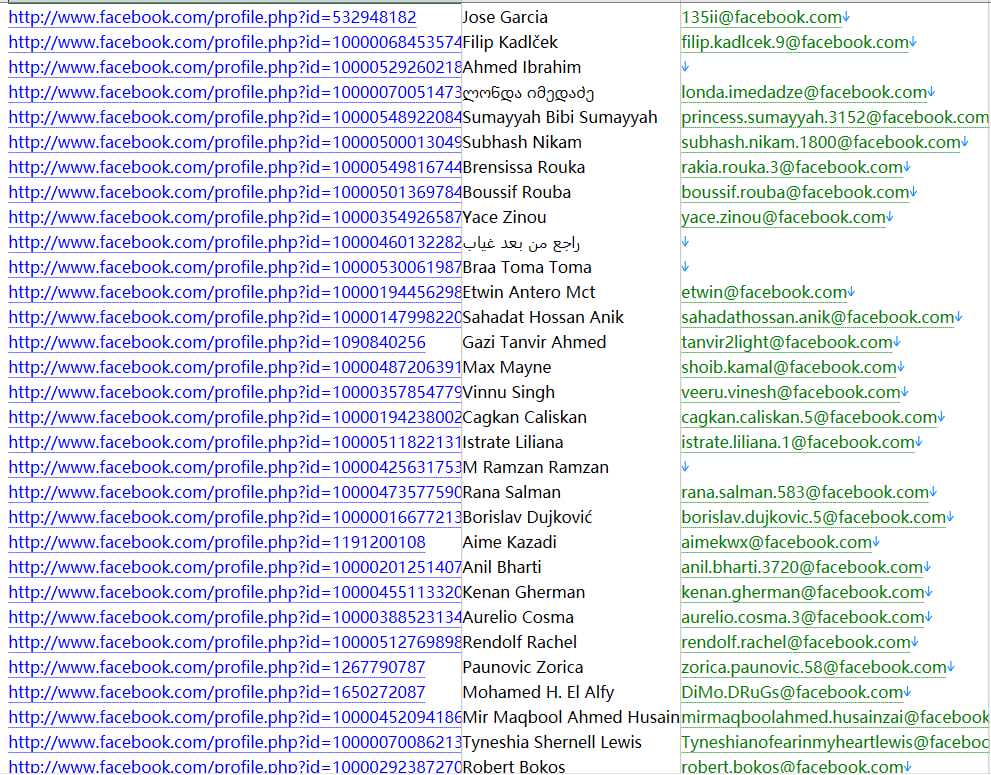This screenshot has width=991, height=775.
Task: Open profile link beside Braa Toma Toma
Action: tap(235, 267)
